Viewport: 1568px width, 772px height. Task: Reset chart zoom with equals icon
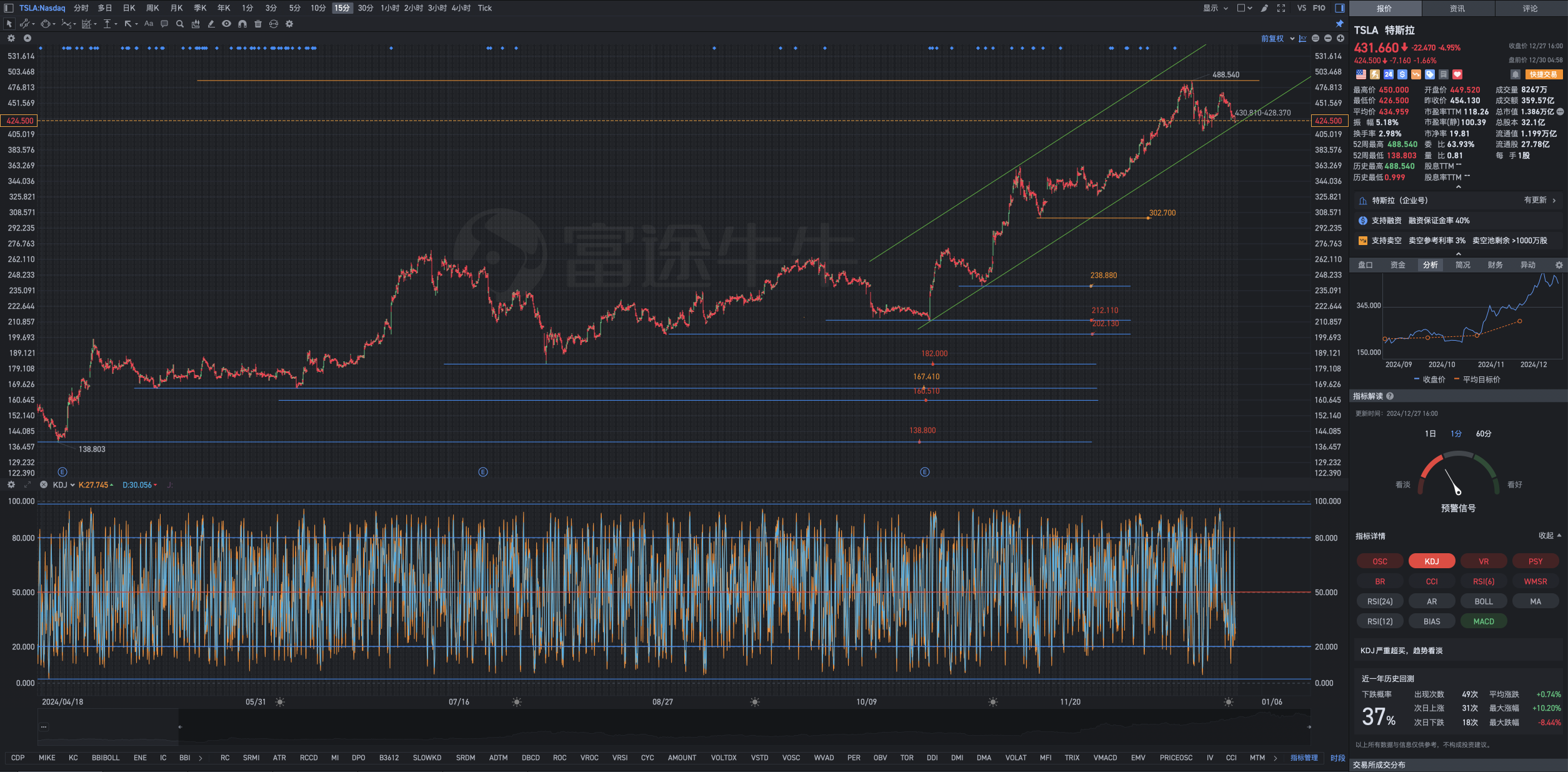click(x=1316, y=39)
